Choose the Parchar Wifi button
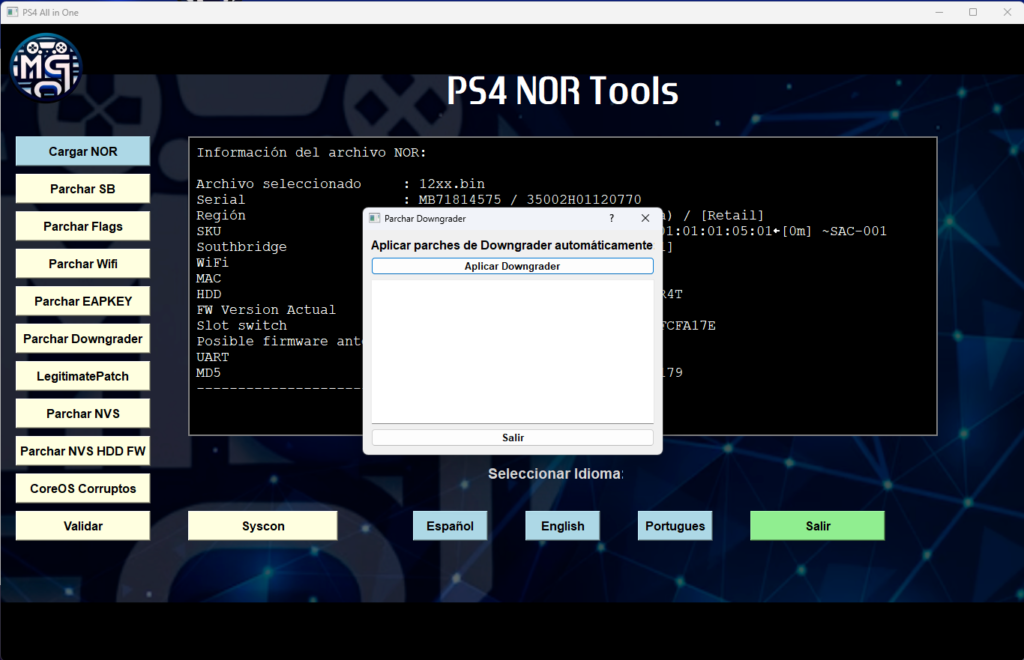The height and width of the screenshot is (660, 1024). (83, 264)
